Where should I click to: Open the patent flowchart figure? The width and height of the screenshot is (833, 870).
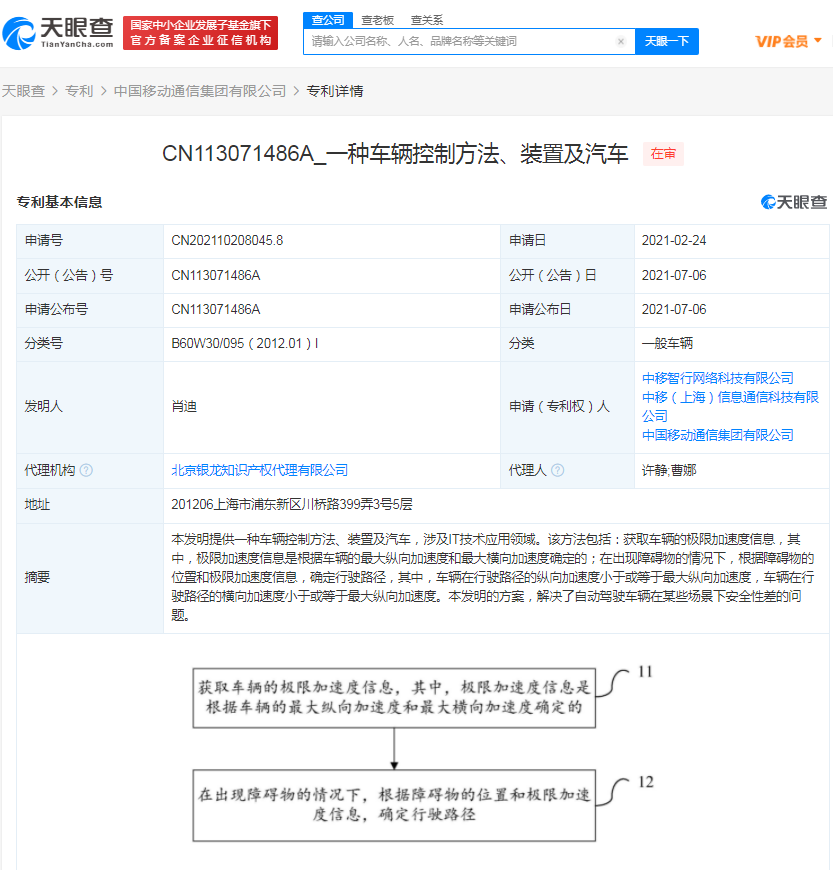[422, 755]
